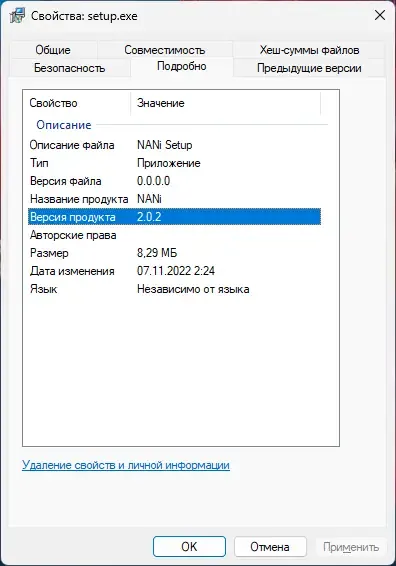Viewport: 396px width, 566px height.
Task: Click the Свойство column header
Action: (x=77, y=103)
